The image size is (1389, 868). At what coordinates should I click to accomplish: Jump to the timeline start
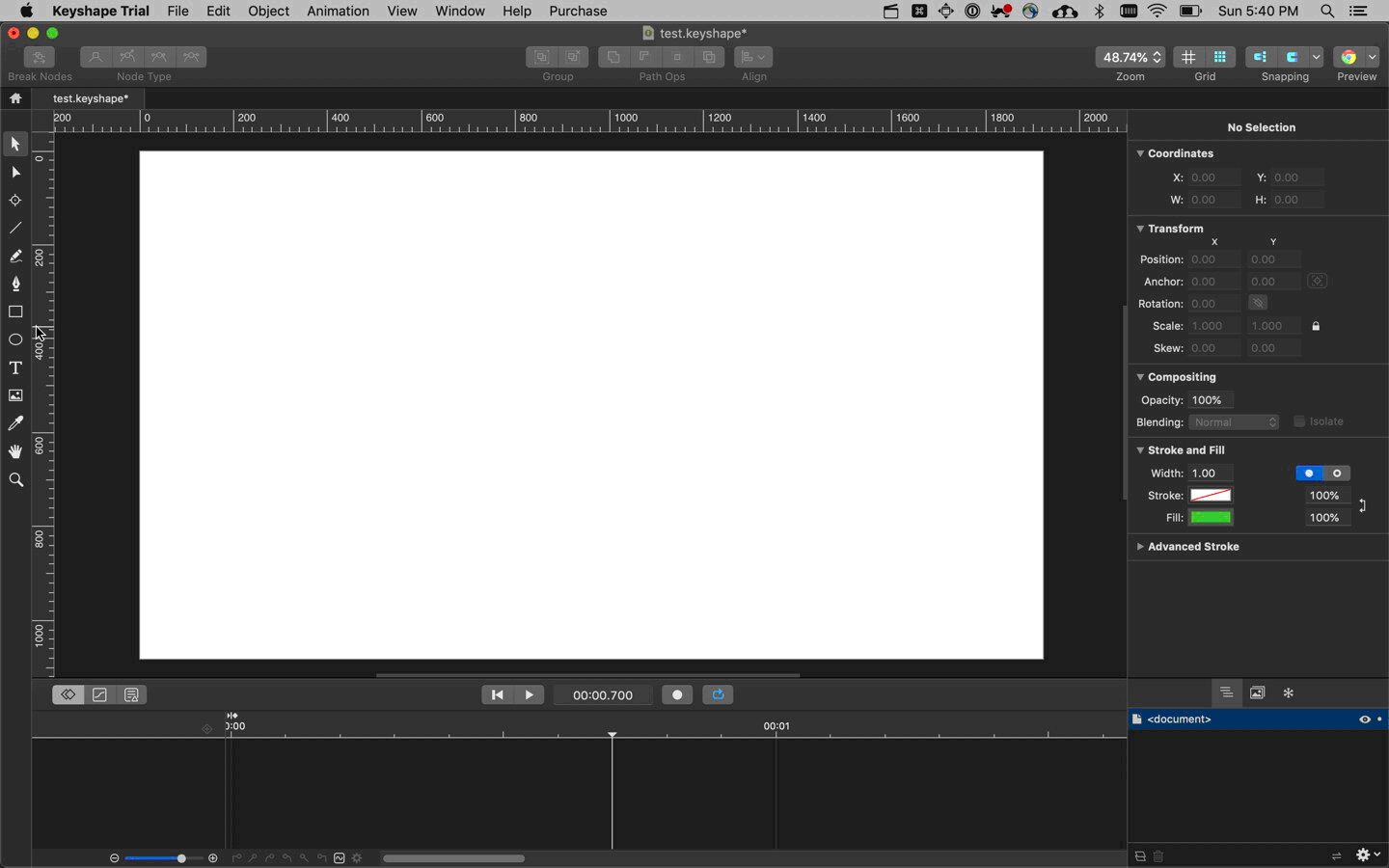497,694
